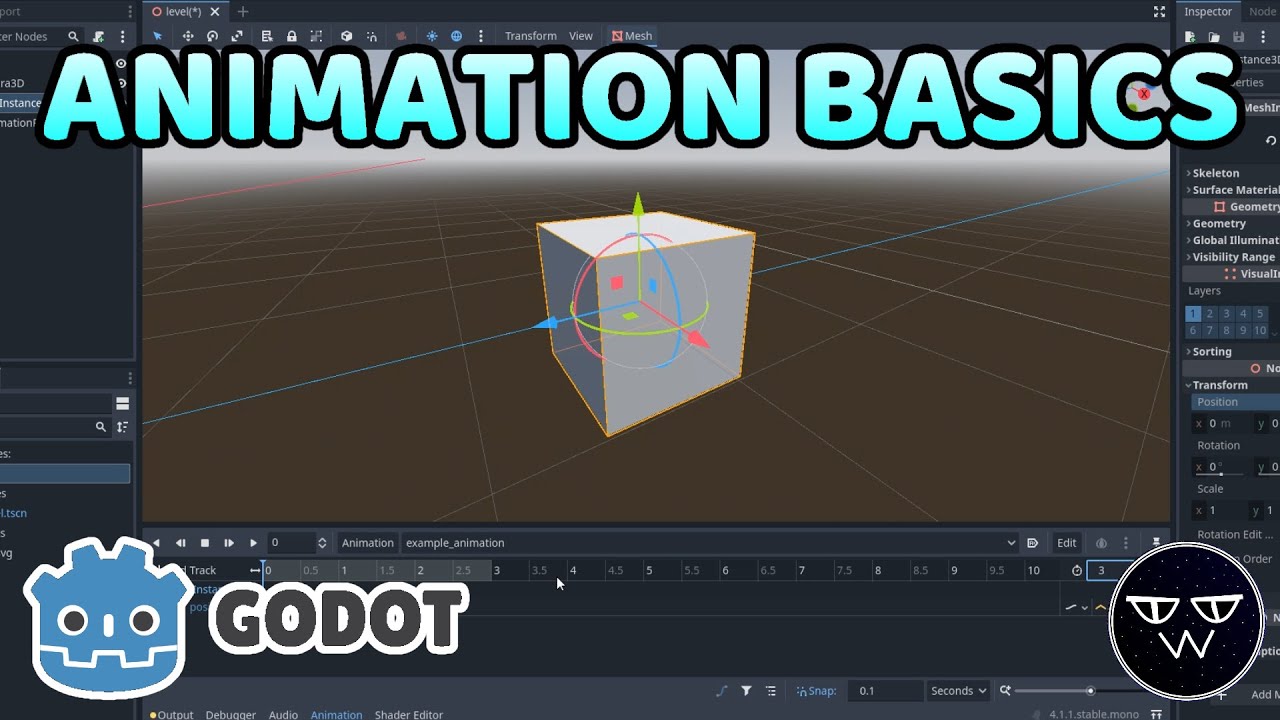Select the Move Mode tool

click(187, 36)
